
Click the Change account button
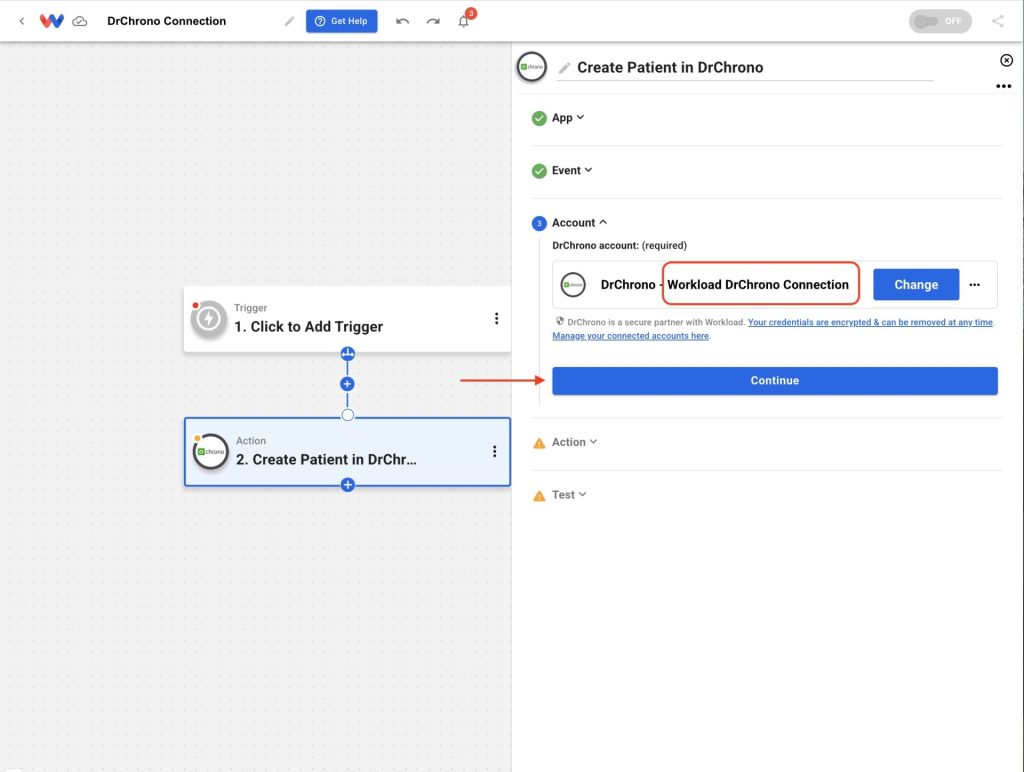tap(916, 284)
